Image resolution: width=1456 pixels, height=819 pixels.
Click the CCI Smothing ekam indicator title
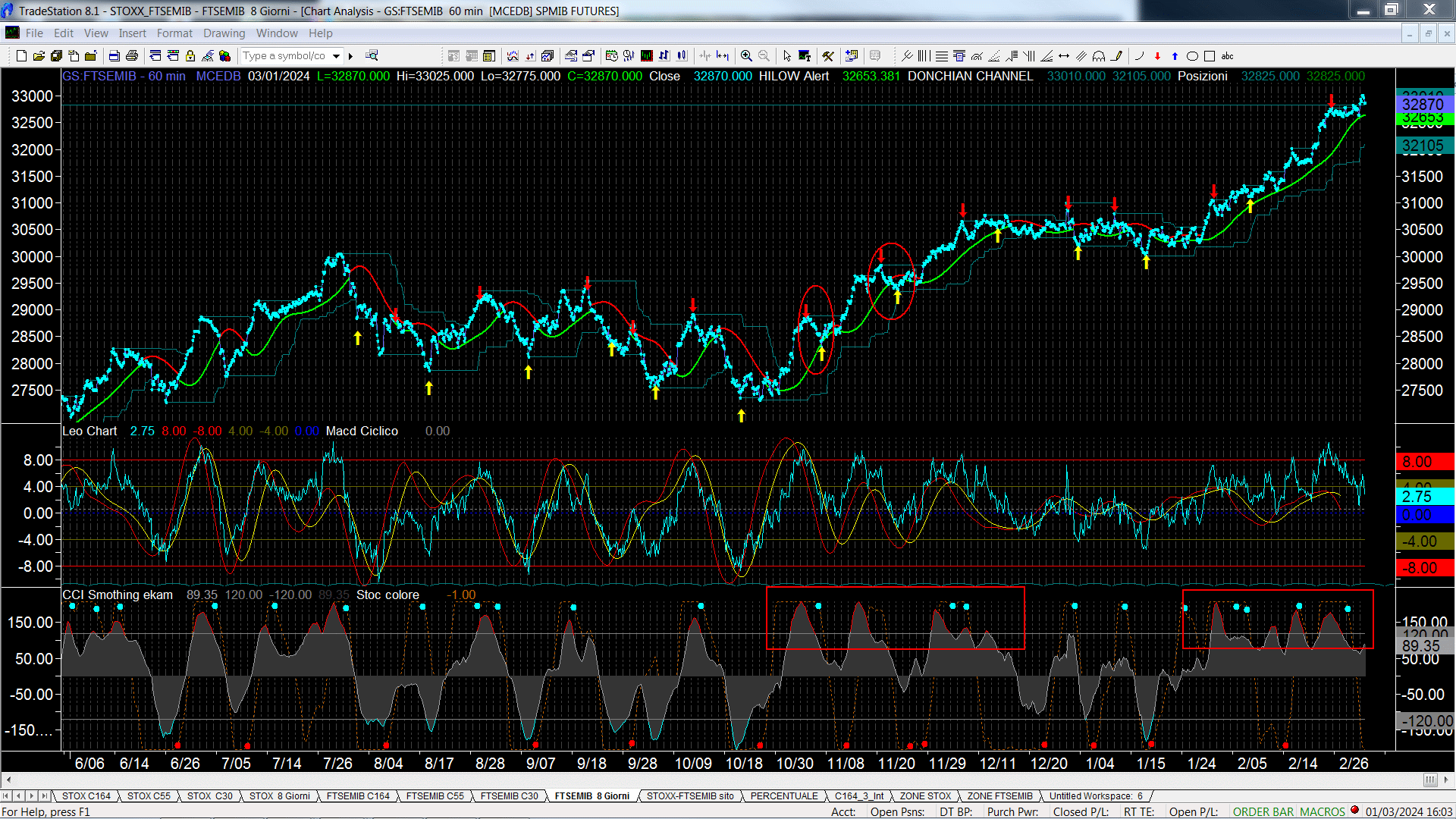tap(118, 595)
